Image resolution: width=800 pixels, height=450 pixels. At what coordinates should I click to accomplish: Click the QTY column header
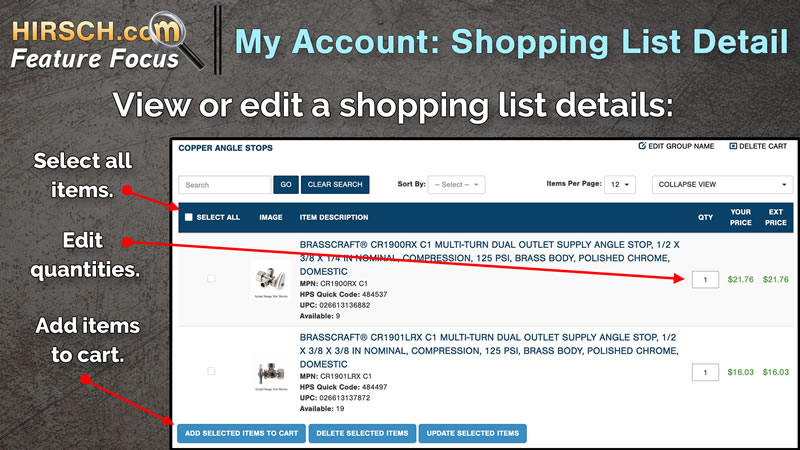(x=706, y=217)
